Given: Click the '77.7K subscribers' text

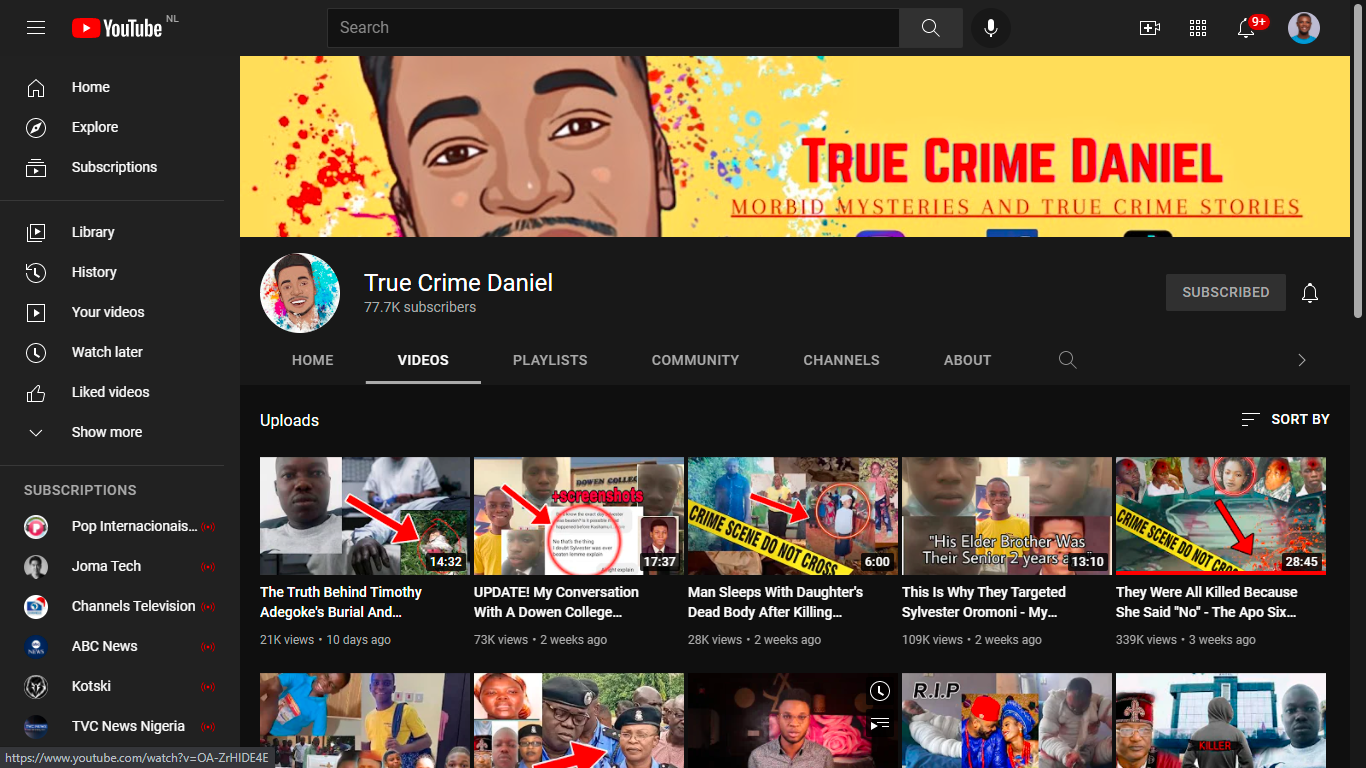Looking at the screenshot, I should click(x=420, y=307).
